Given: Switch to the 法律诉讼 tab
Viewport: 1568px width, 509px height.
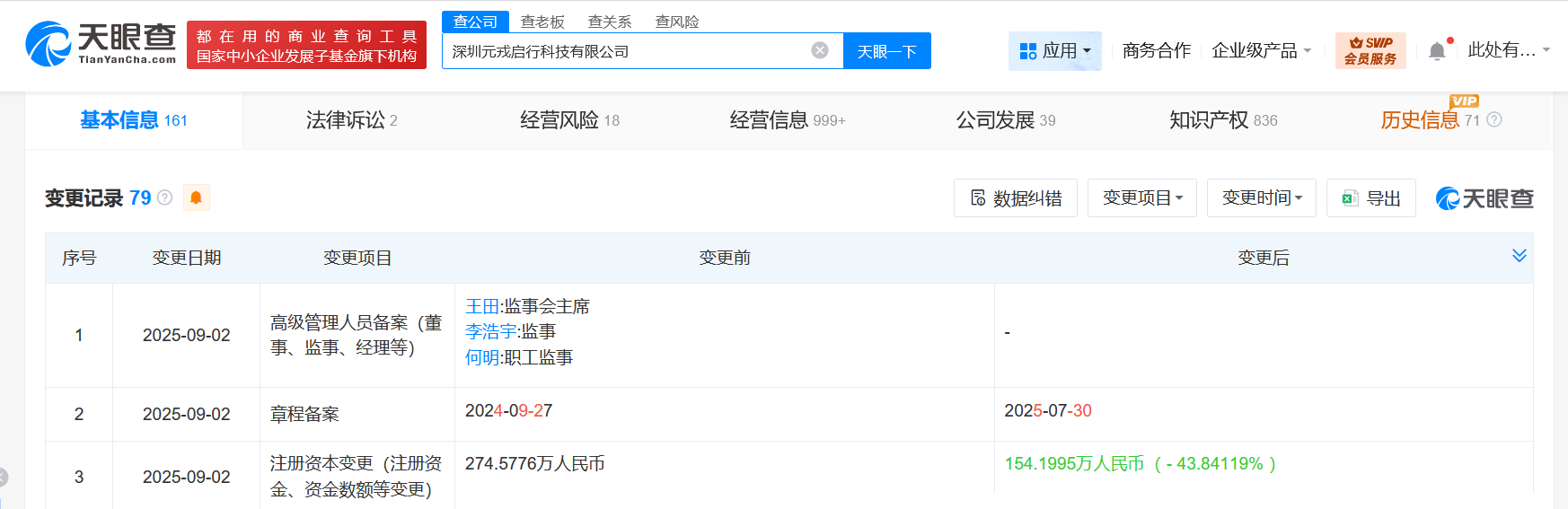Looking at the screenshot, I should (x=351, y=120).
